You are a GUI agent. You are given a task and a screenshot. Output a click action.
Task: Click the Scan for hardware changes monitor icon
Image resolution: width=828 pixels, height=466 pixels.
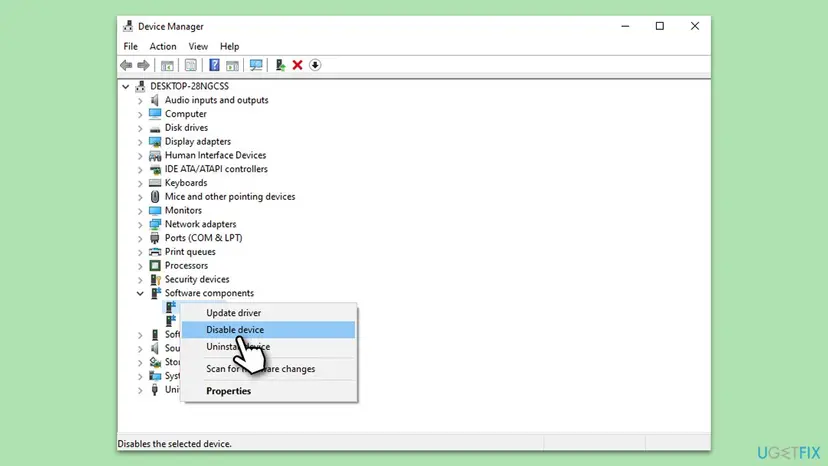256,65
